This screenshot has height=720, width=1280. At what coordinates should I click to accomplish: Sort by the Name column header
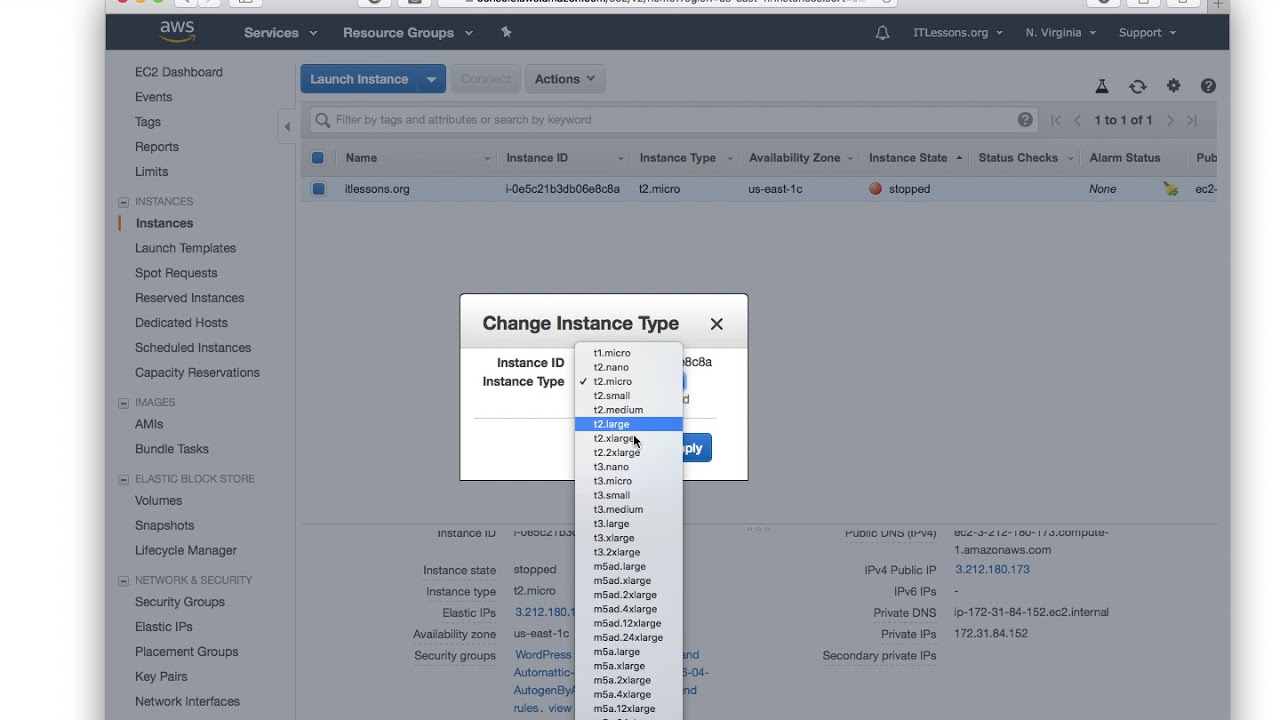[x=361, y=158]
